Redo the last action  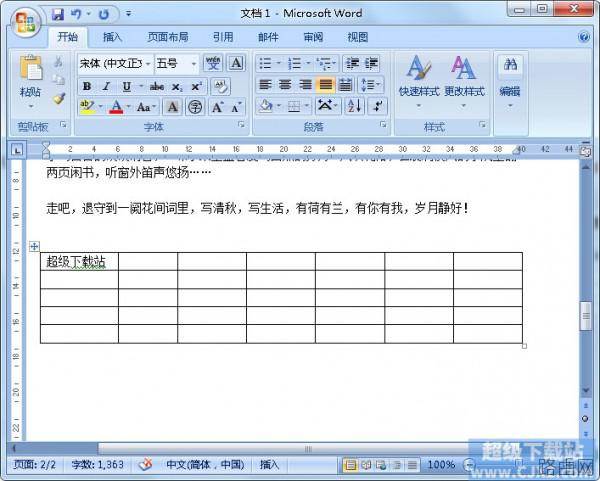click(104, 15)
